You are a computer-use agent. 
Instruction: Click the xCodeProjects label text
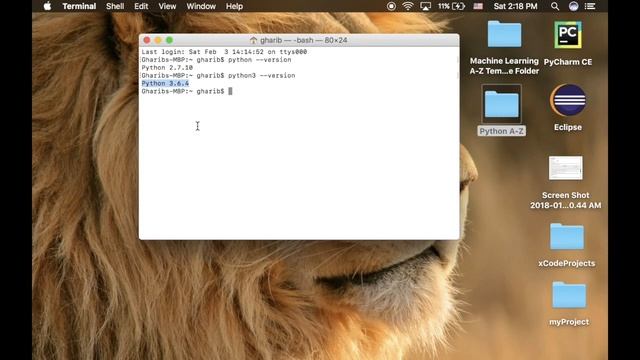click(x=567, y=263)
